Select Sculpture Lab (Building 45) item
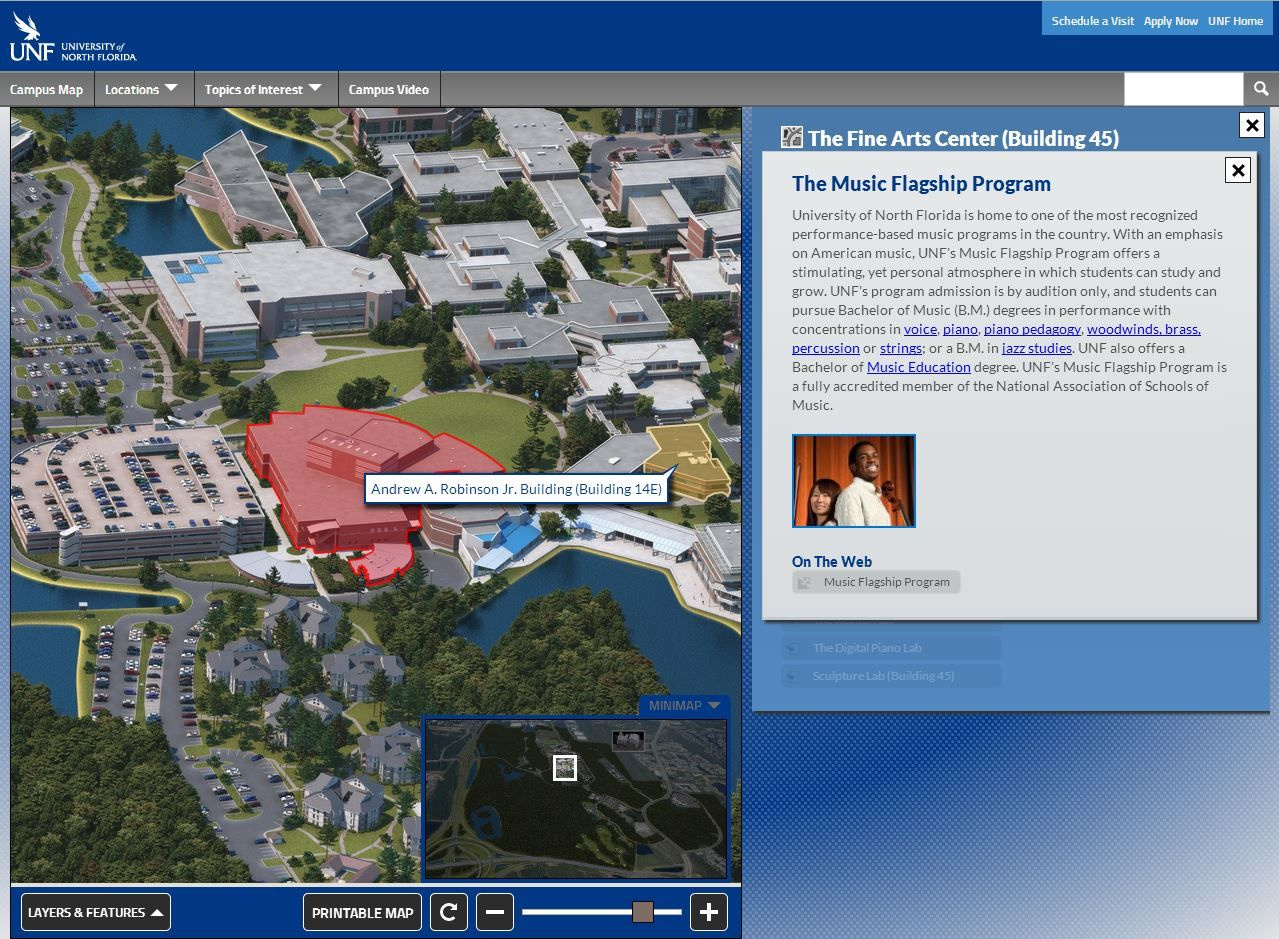The image size is (1279, 939). coord(891,676)
